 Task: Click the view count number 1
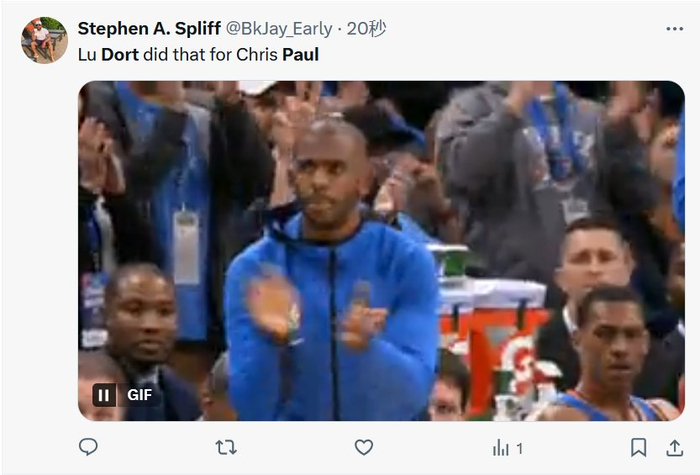point(519,448)
